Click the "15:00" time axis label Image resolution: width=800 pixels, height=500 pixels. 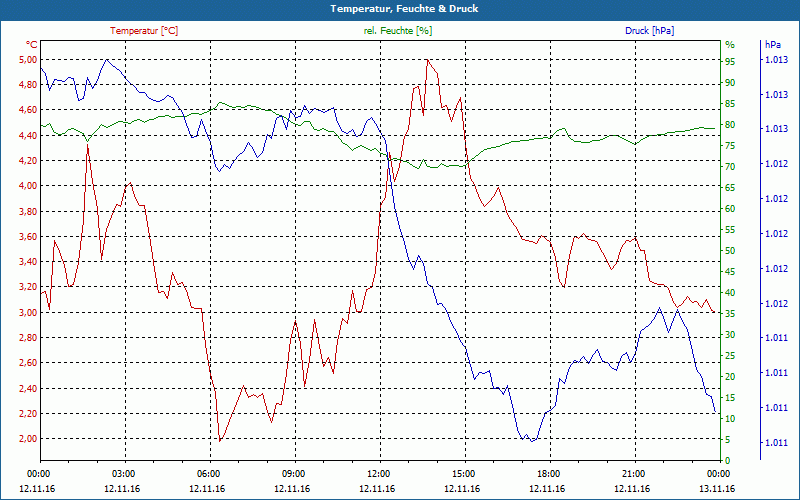[x=463, y=474]
